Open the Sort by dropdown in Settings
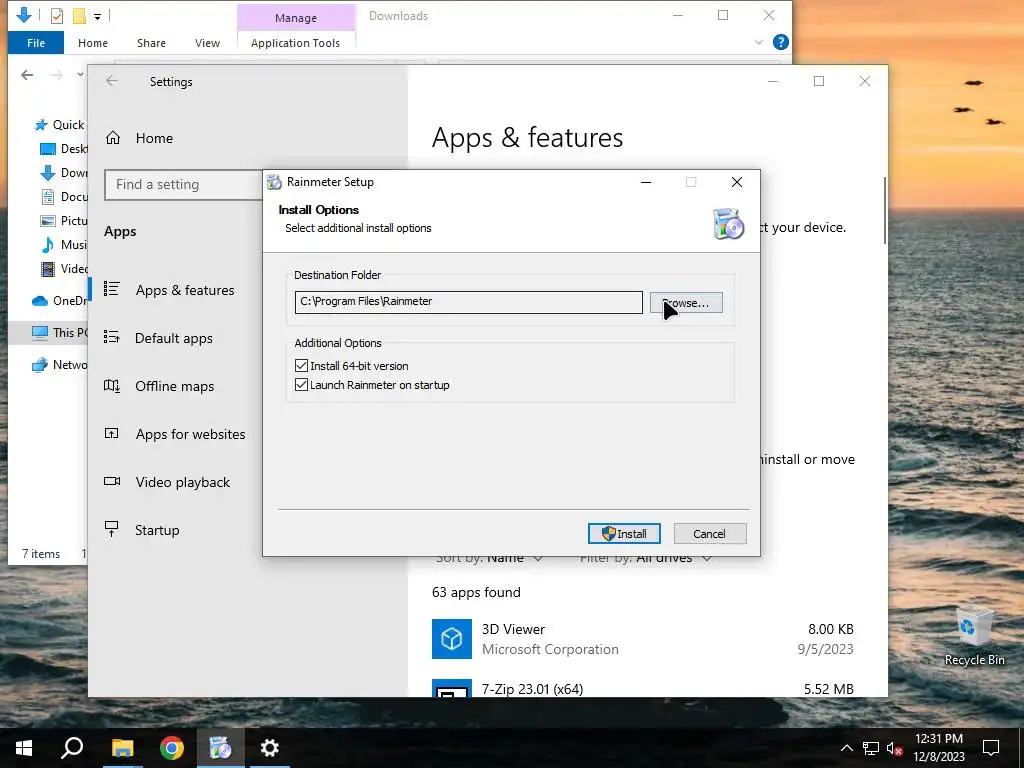The image size is (1024, 768). coord(490,558)
